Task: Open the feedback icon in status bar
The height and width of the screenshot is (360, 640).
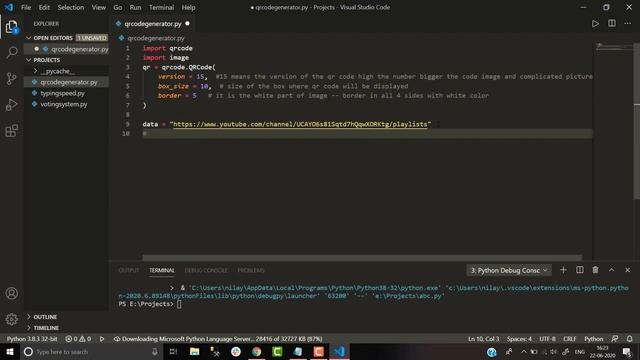Action: click(x=614, y=339)
